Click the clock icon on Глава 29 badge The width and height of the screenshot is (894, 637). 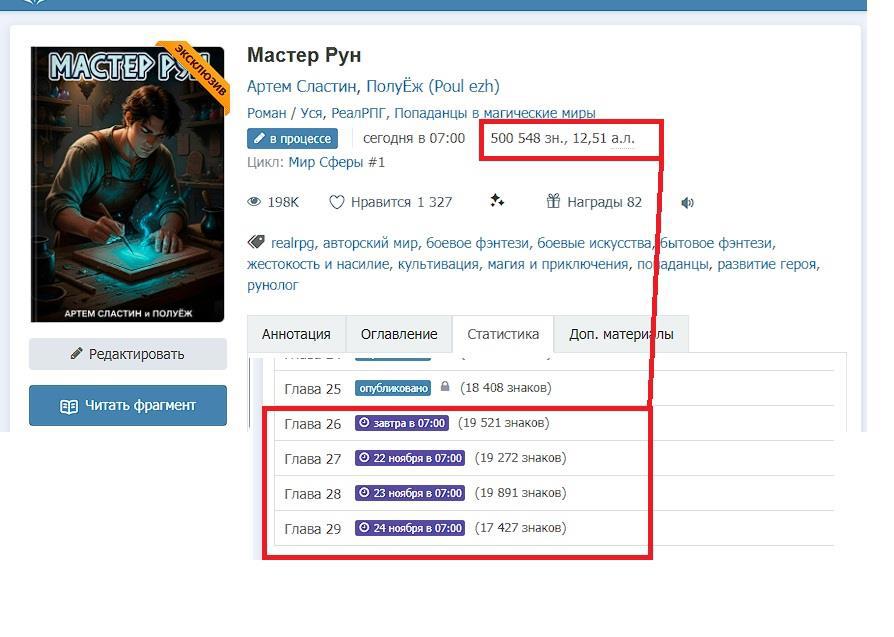364,528
